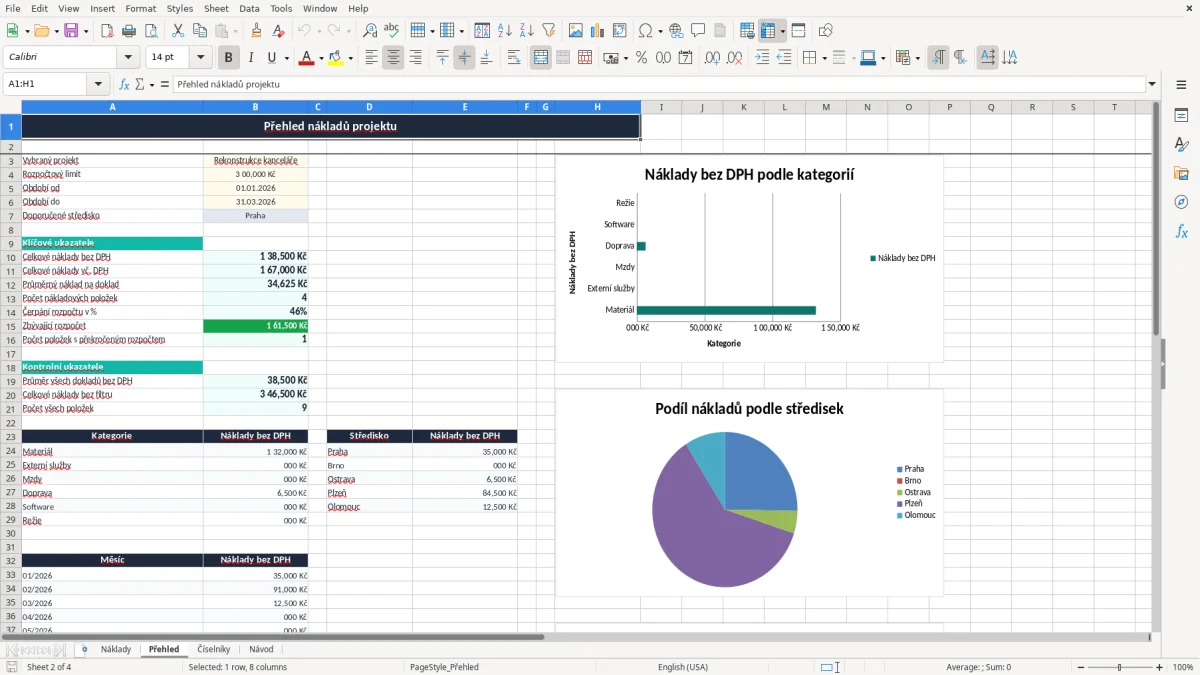
Task: Open sidebar Gallery icon
Action: coord(1181,174)
